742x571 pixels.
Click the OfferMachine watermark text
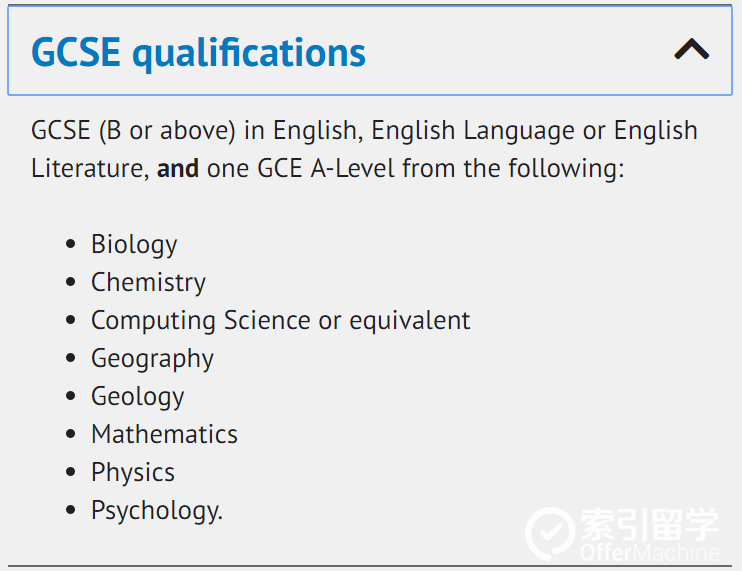click(x=650, y=553)
